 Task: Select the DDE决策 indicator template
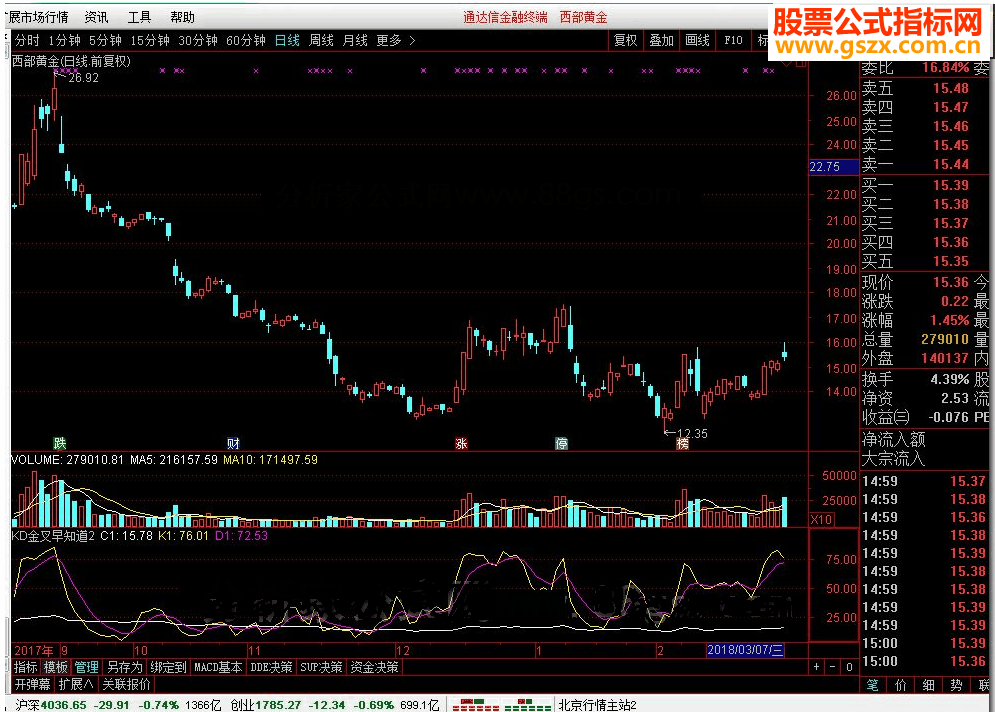pyautogui.click(x=271, y=667)
